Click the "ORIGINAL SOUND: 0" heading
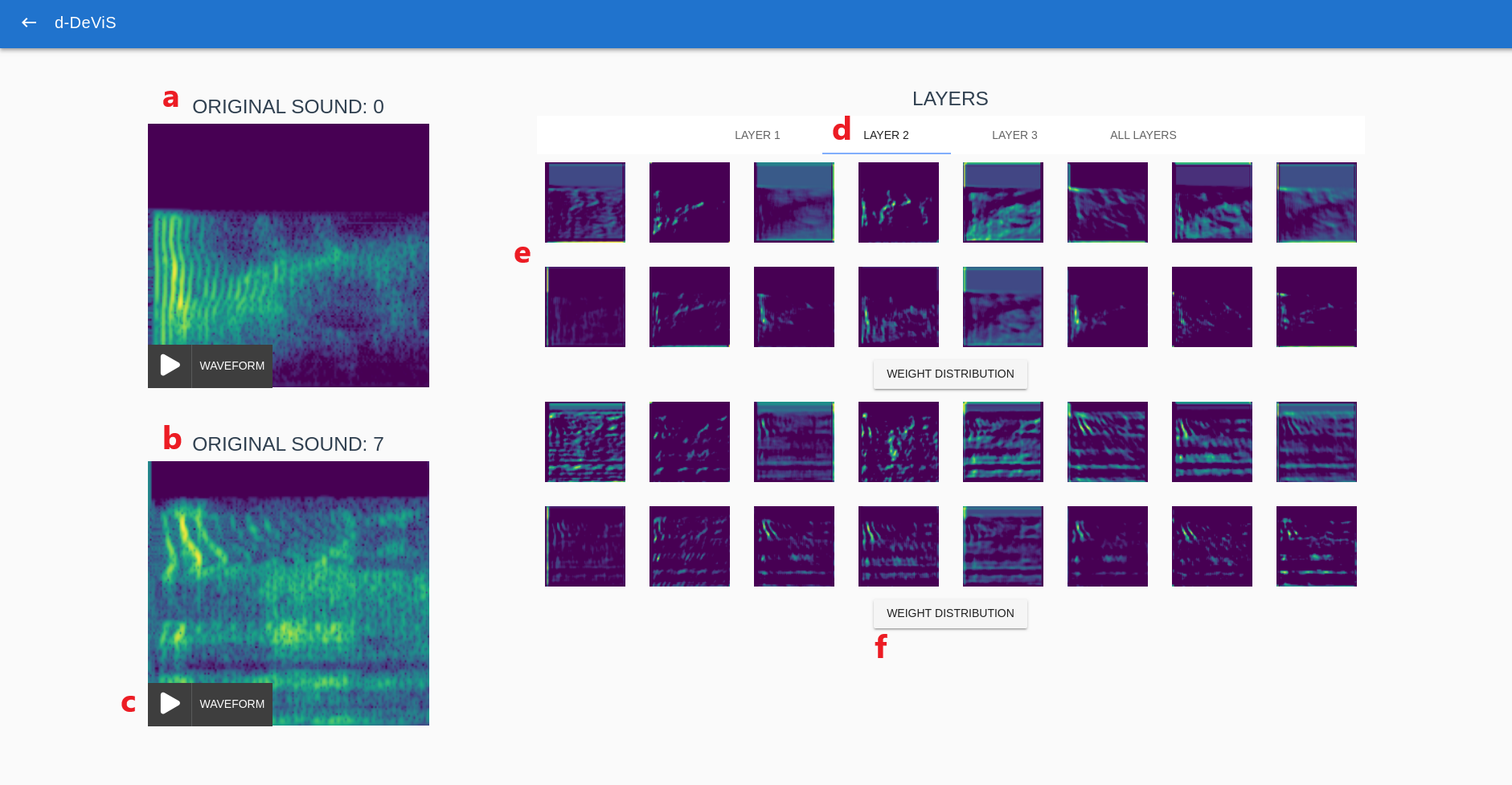 pos(288,107)
